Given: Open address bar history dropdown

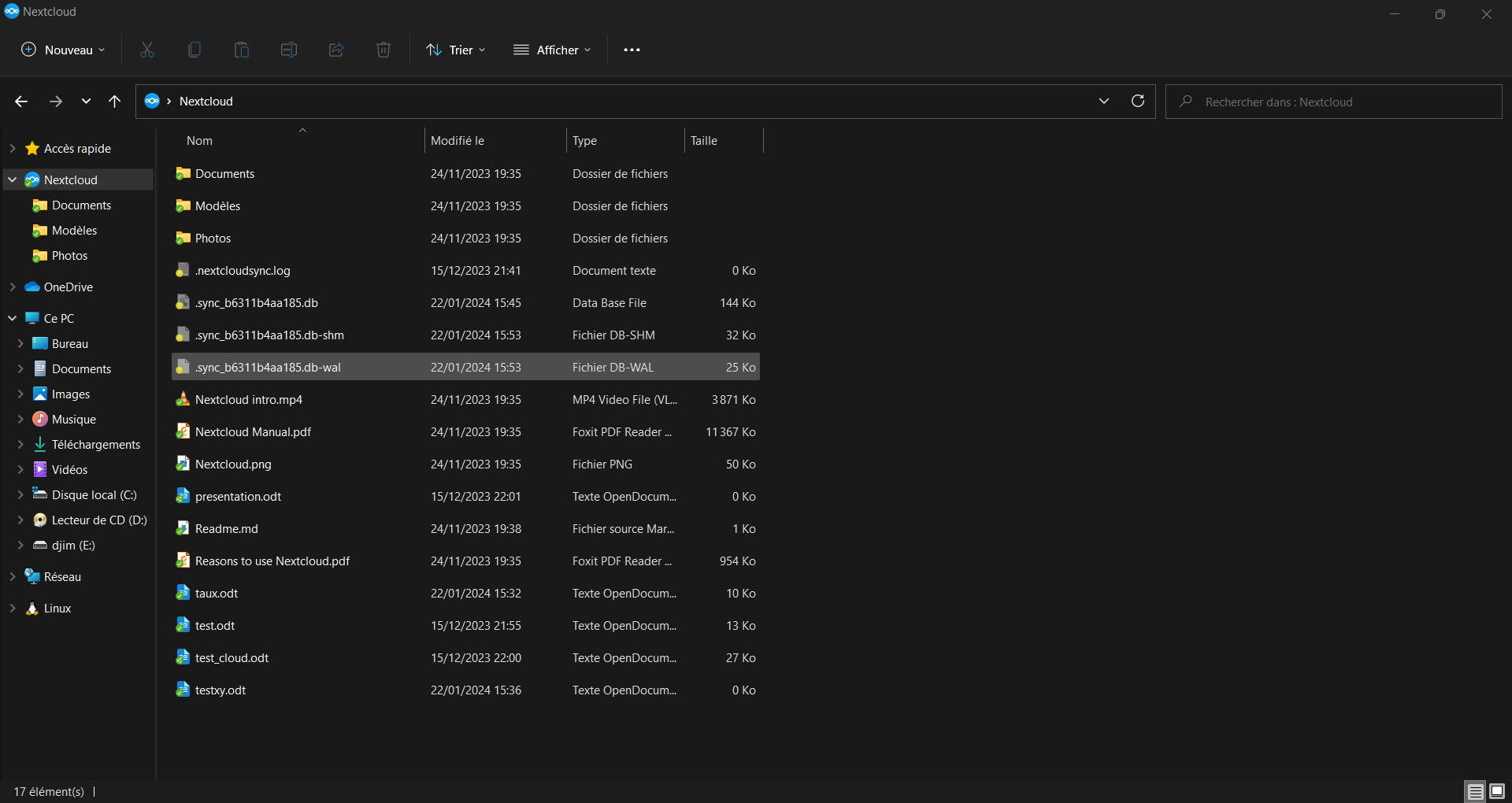Looking at the screenshot, I should pyautogui.click(x=1104, y=101).
